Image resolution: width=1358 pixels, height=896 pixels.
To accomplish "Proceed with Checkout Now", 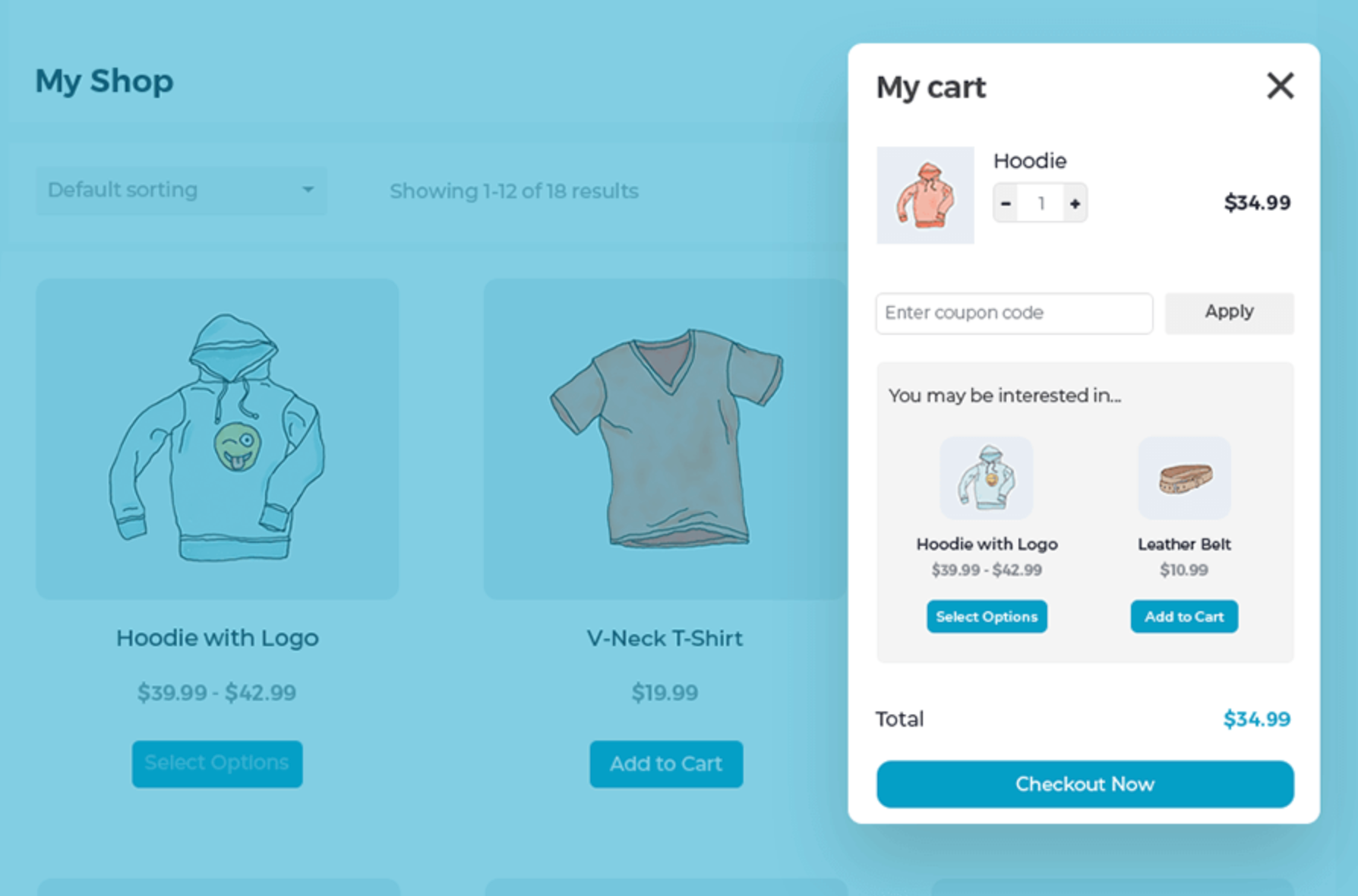I will (x=1085, y=784).
